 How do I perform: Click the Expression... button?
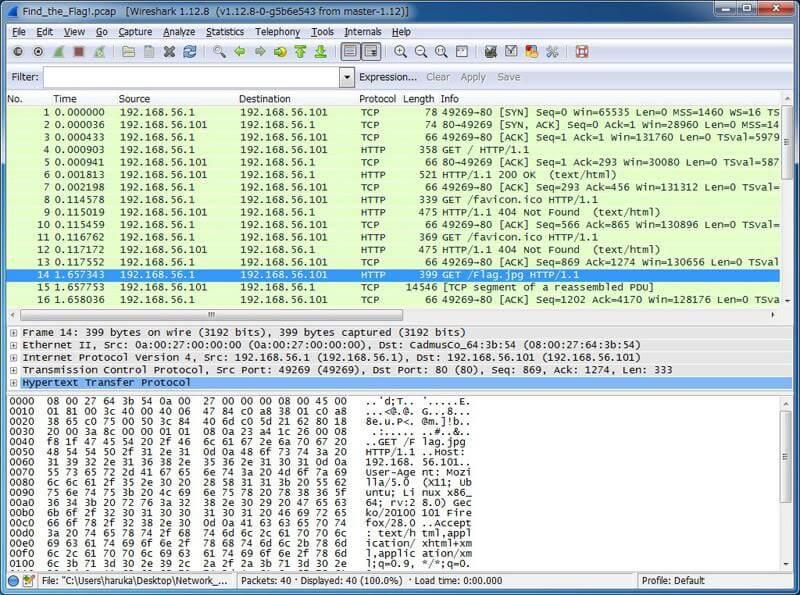[388, 77]
